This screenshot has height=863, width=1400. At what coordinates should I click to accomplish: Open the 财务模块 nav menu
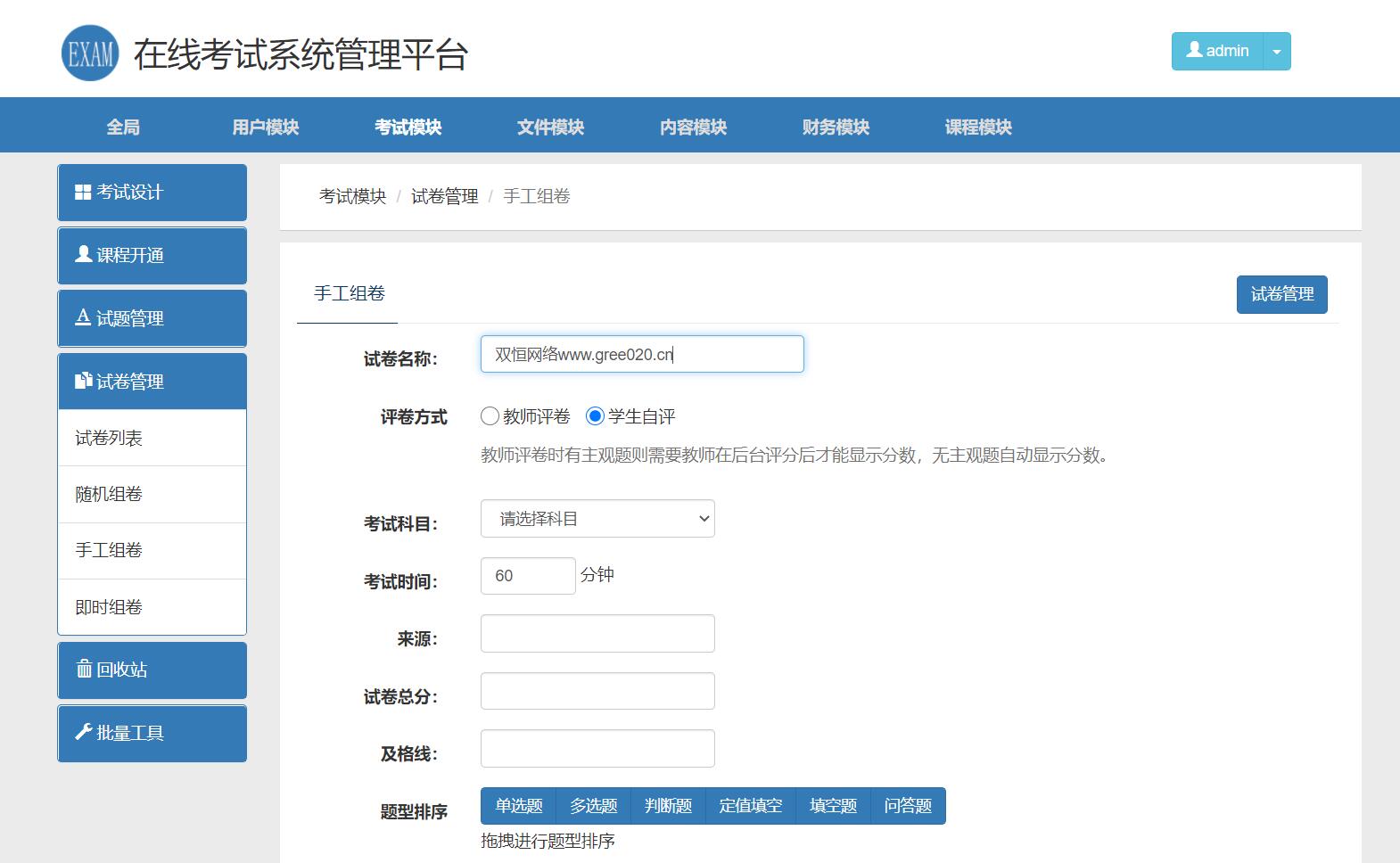point(836,127)
